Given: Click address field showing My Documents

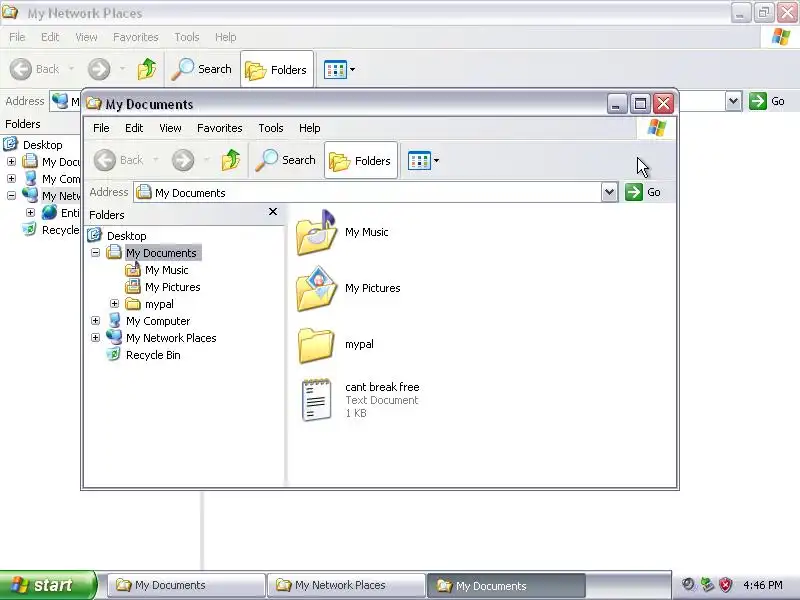Looking at the screenshot, I should 368,192.
